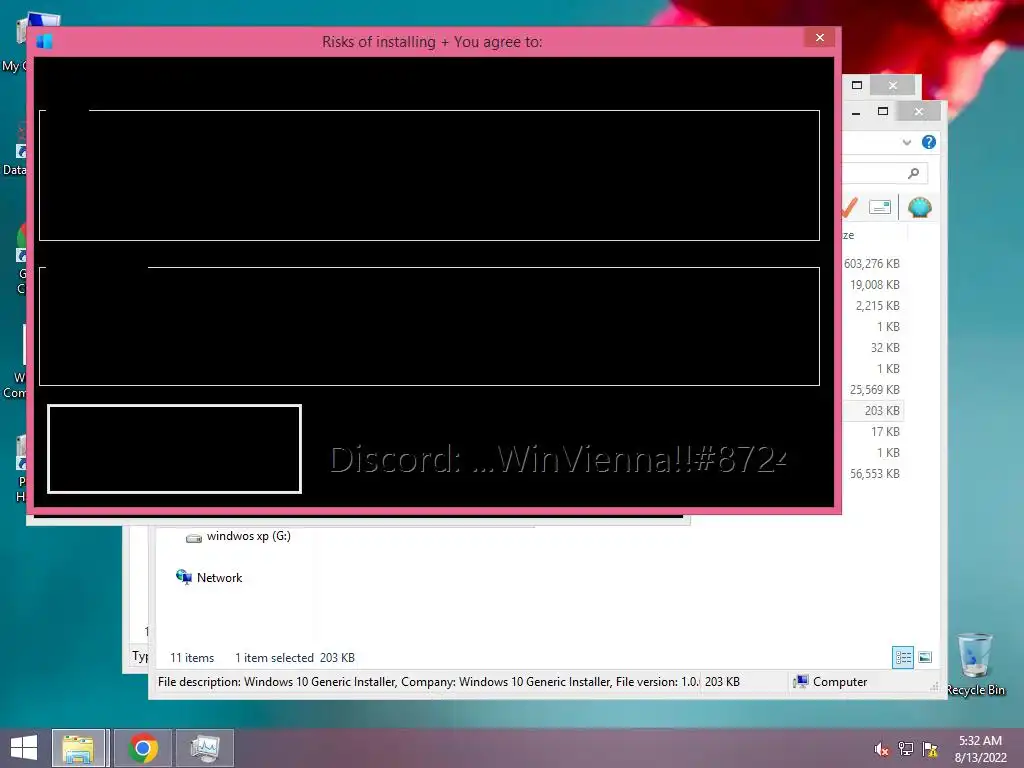Screen dimensions: 1024x768
Task: Click the Windows logo icon in installer title bar
Action: [x=44, y=42]
